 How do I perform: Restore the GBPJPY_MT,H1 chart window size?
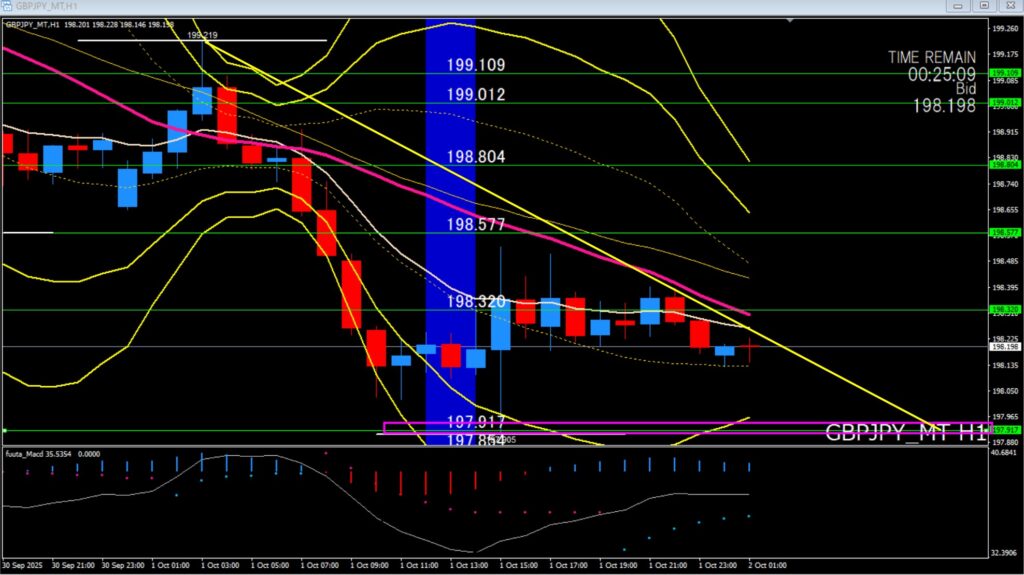click(x=984, y=6)
